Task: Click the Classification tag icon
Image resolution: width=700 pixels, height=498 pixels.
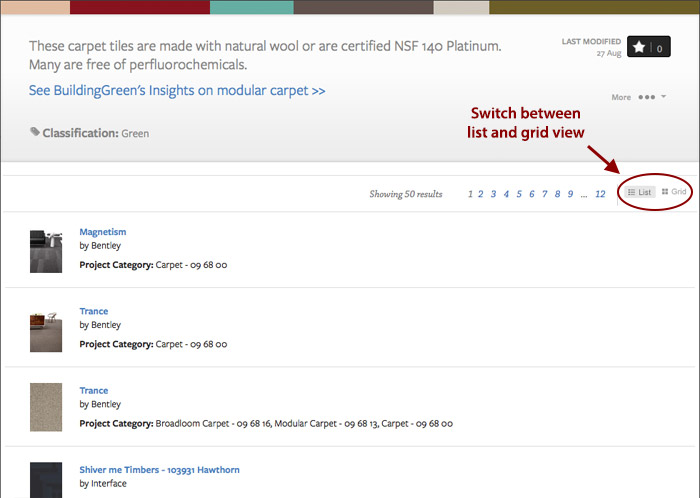Action: [x=35, y=132]
